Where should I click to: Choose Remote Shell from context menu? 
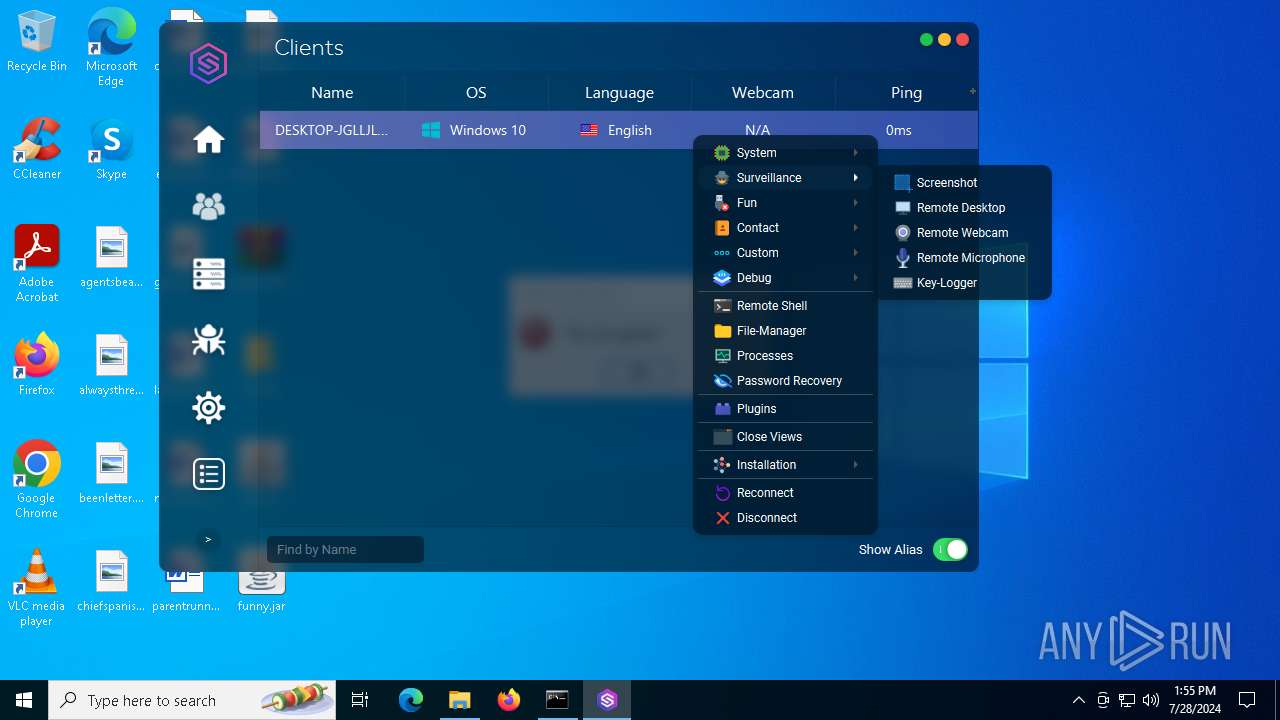click(785, 306)
